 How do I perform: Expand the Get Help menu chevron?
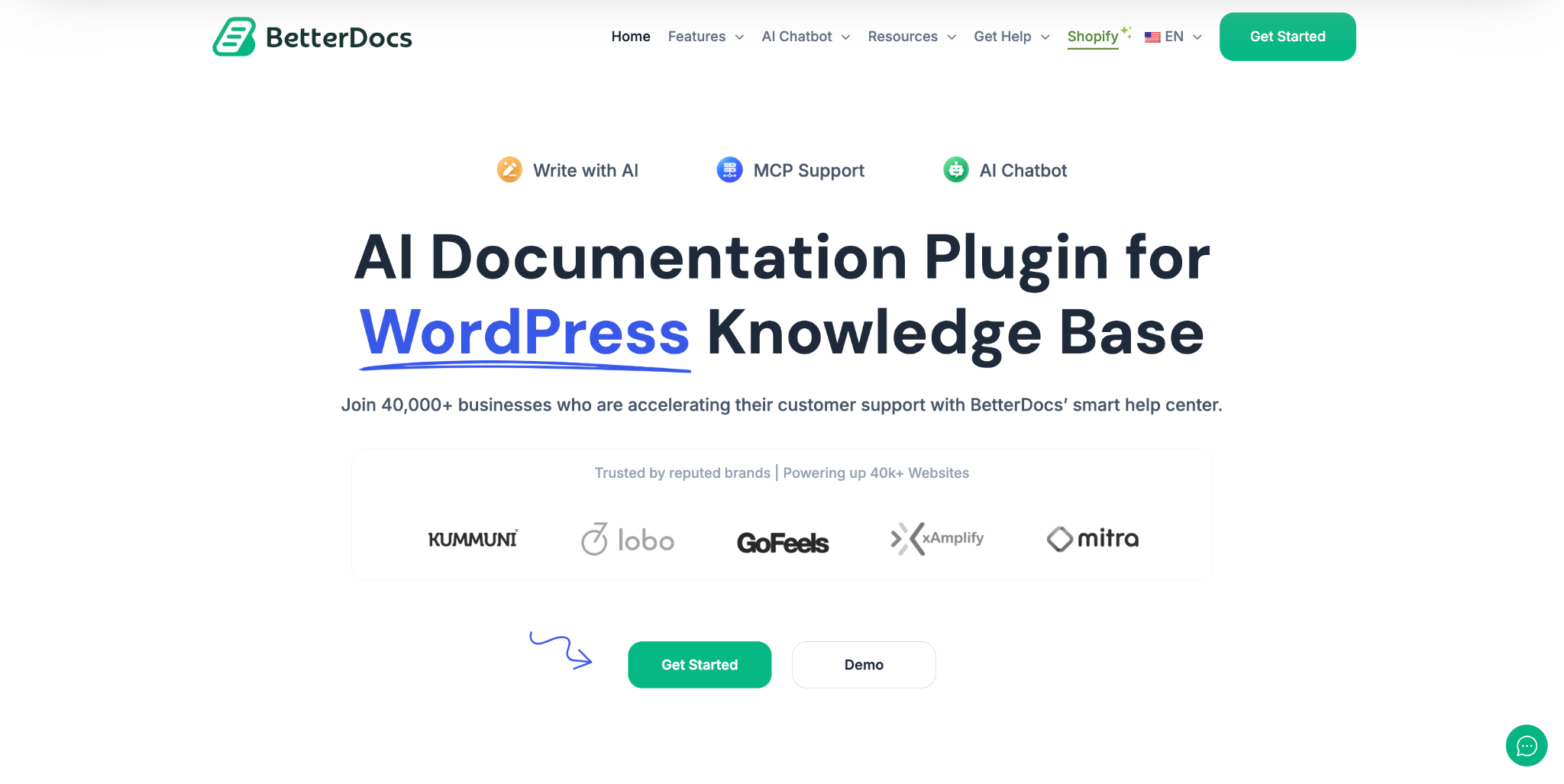tap(1045, 37)
